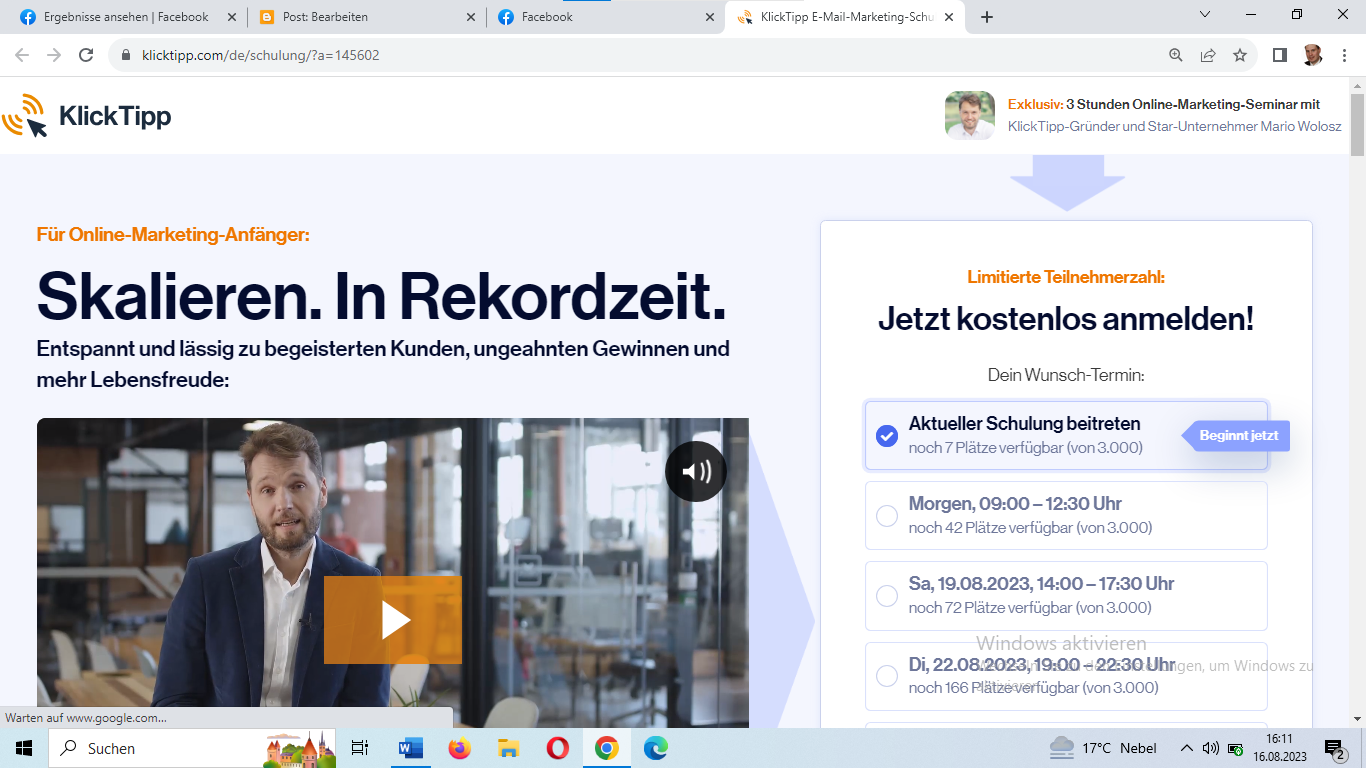The image size is (1366, 768).
Task: Open the Chrome taskbar icon
Action: coord(606,748)
